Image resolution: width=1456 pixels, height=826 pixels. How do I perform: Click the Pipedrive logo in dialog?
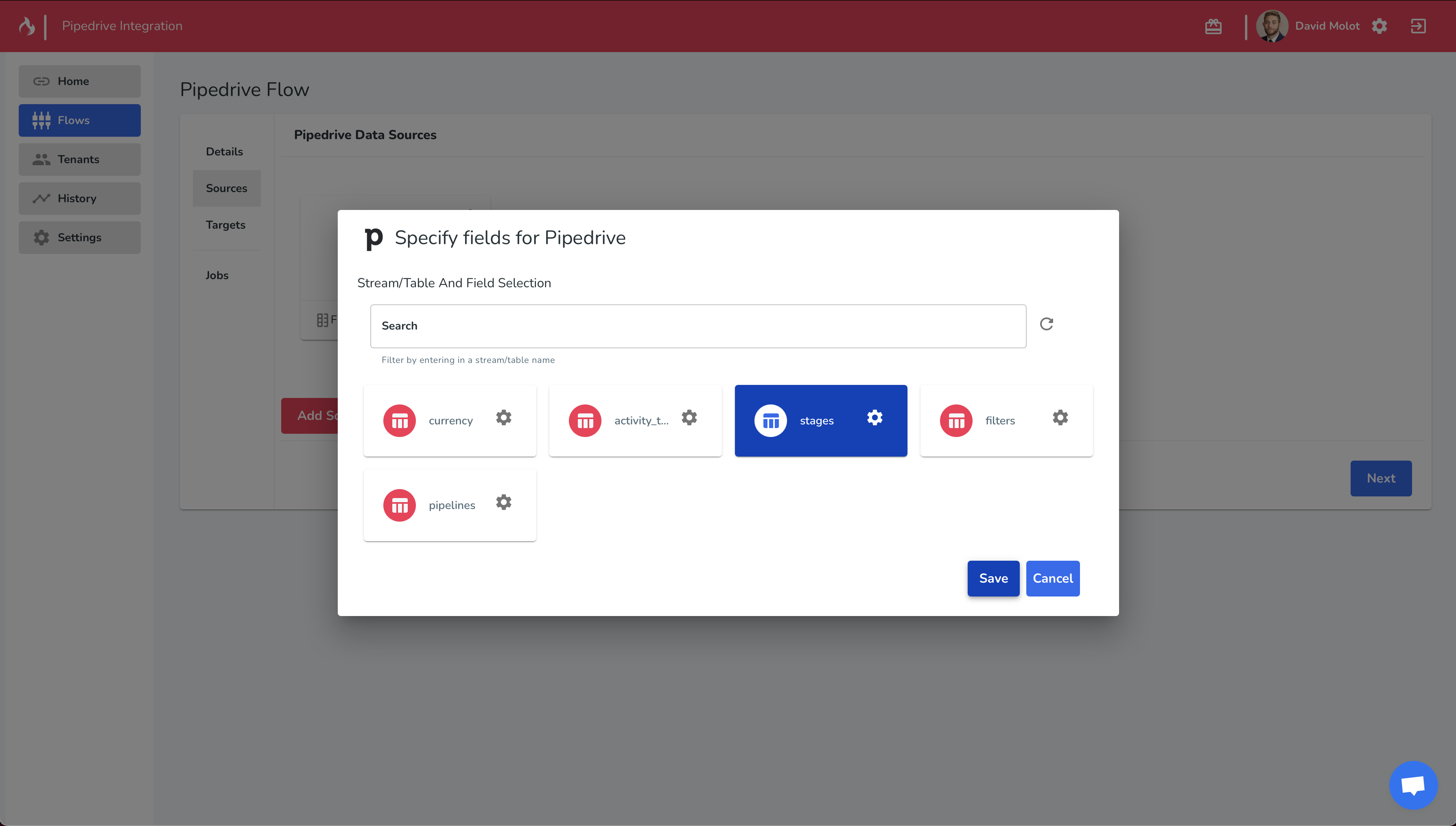374,238
